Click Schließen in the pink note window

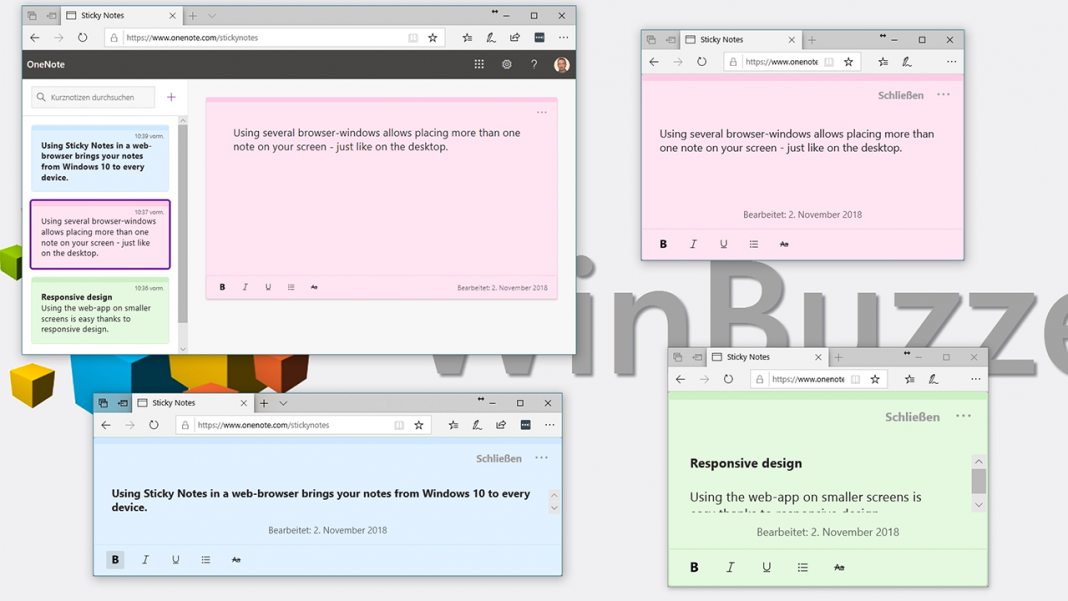pos(900,95)
